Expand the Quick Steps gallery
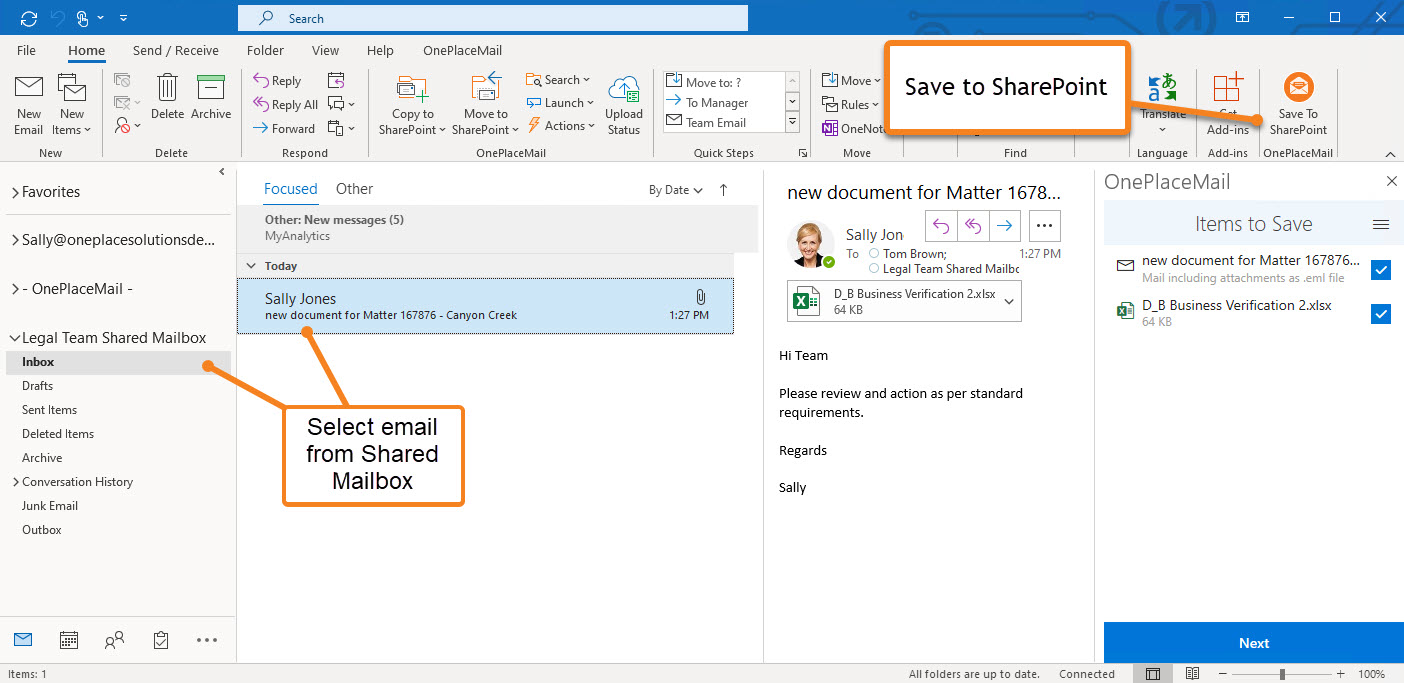Screen dimensions: 1404x683 click(792, 122)
